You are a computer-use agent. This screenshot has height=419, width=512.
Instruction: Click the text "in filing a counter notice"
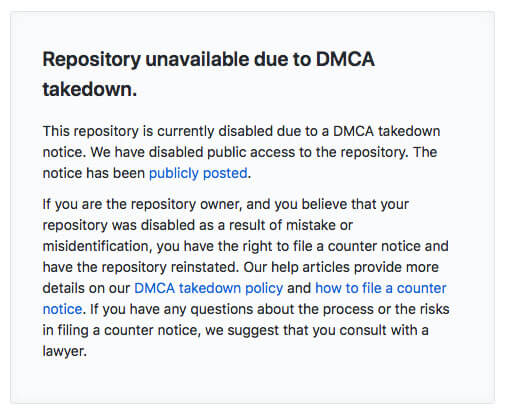pyautogui.click(x=122, y=330)
